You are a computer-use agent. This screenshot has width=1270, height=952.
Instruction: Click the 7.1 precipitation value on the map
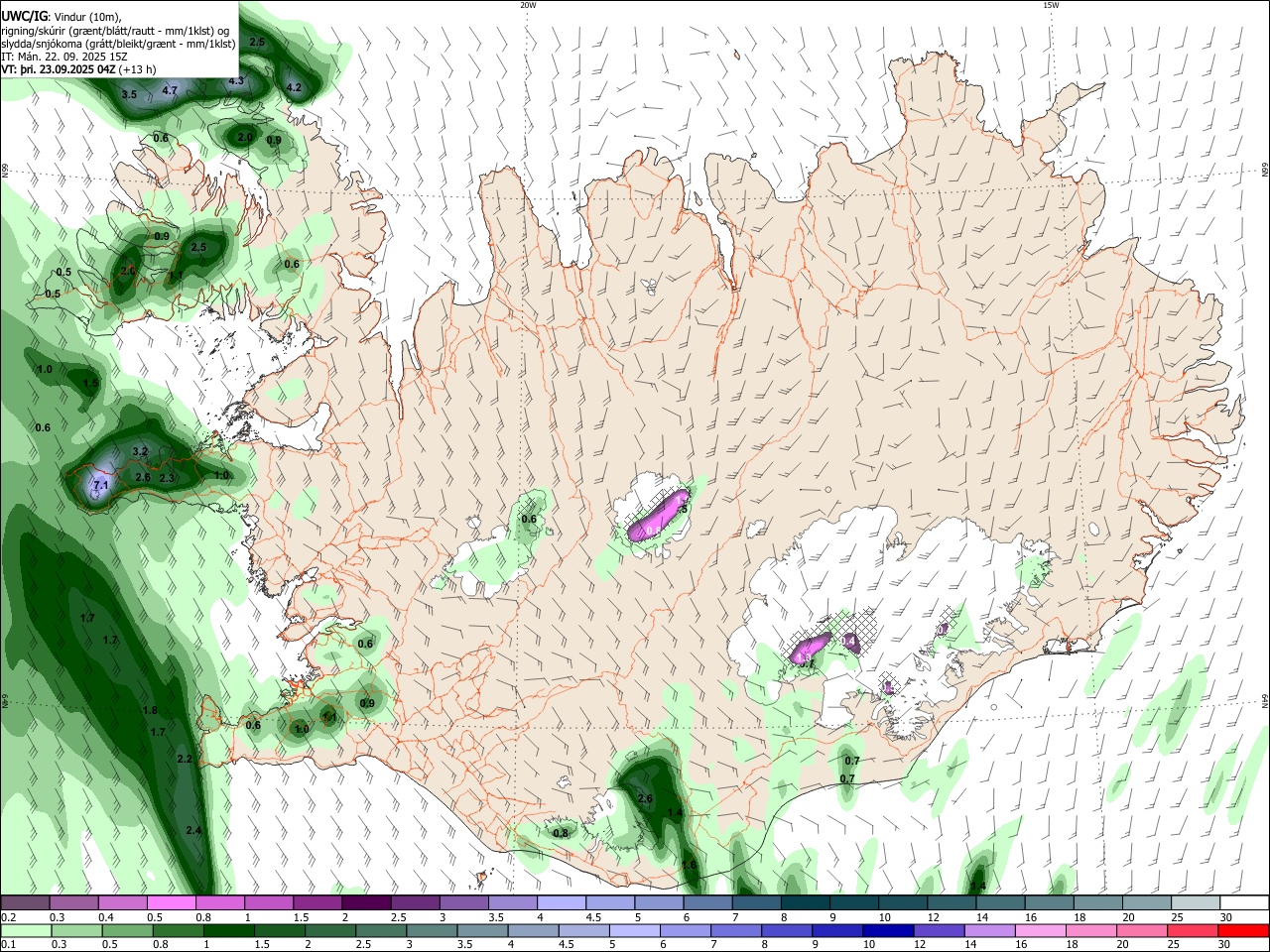click(x=100, y=486)
